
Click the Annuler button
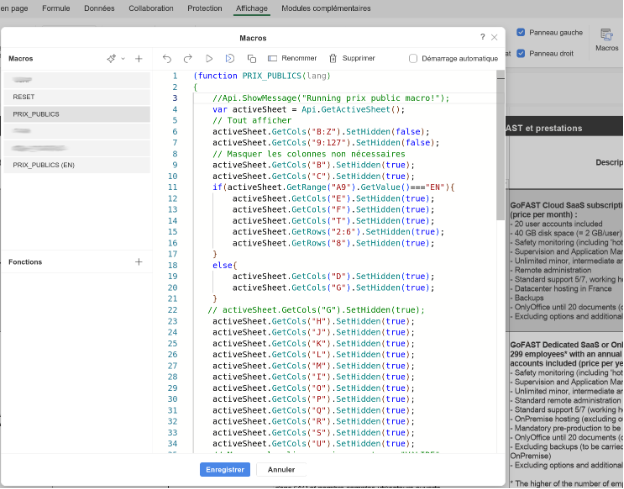tap(281, 469)
